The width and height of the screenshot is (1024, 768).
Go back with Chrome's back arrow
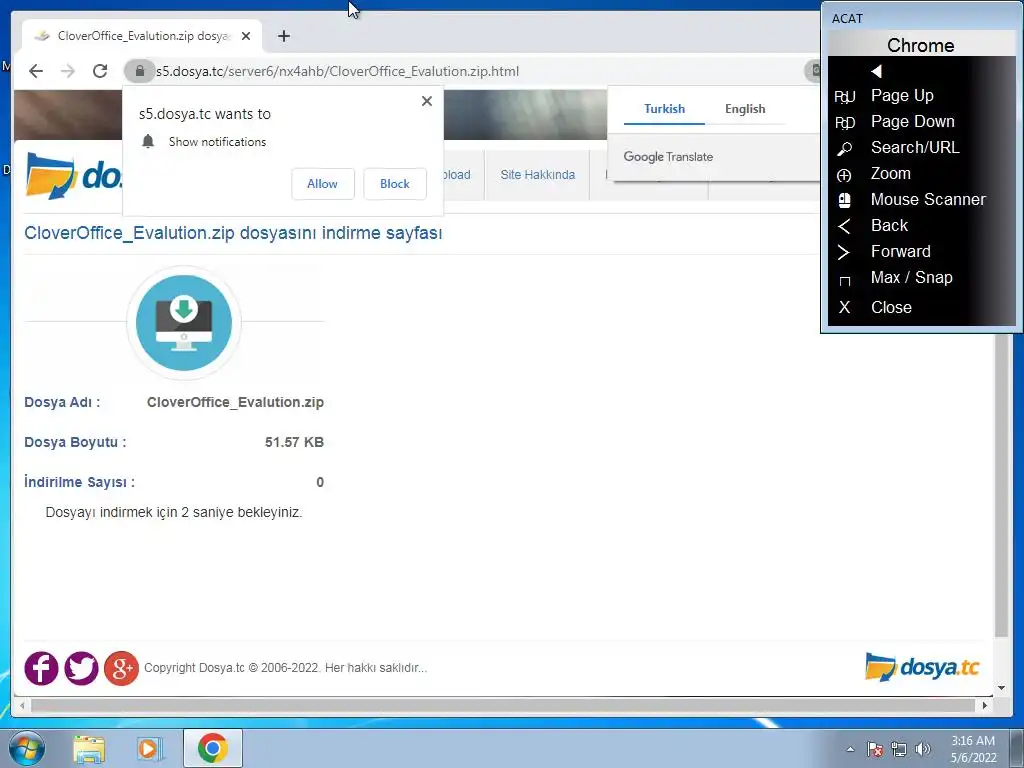click(x=36, y=71)
